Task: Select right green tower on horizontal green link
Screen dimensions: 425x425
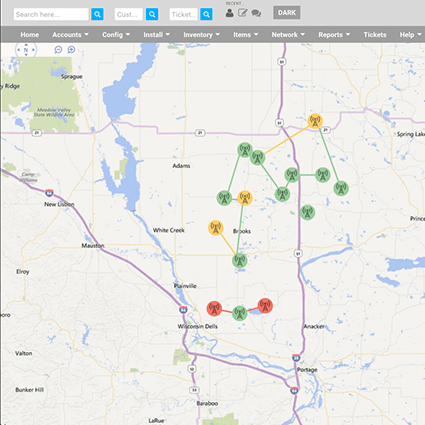Action: pyautogui.click(x=323, y=175)
